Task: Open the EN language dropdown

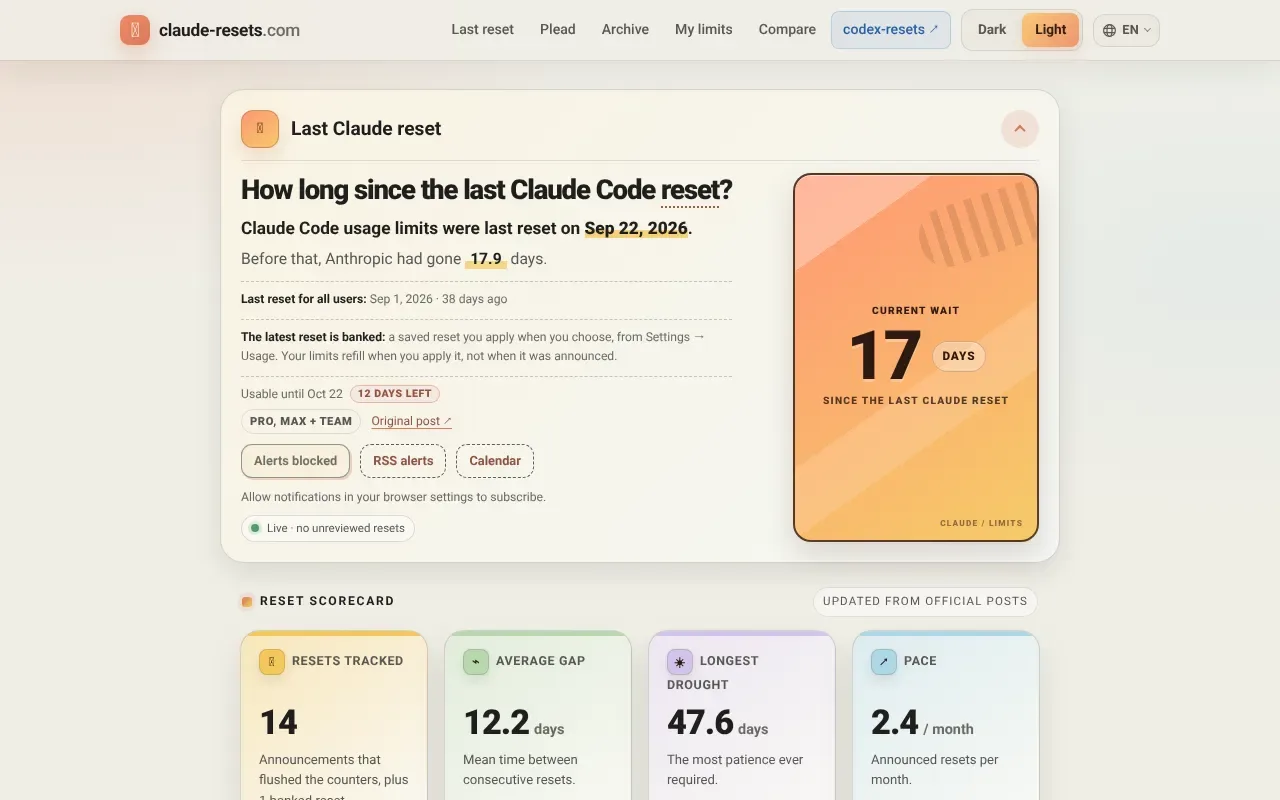Action: tap(1126, 30)
